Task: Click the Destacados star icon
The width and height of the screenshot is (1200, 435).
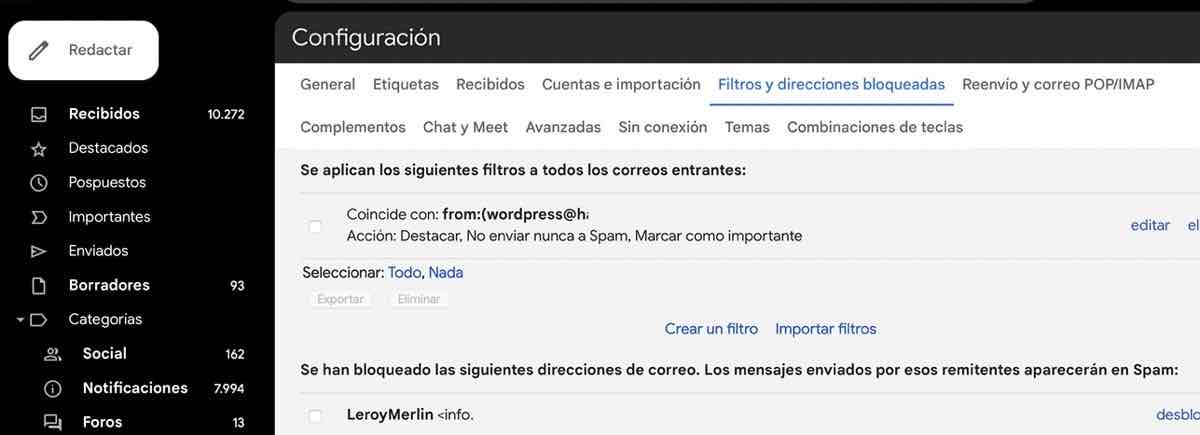Action: (39, 149)
